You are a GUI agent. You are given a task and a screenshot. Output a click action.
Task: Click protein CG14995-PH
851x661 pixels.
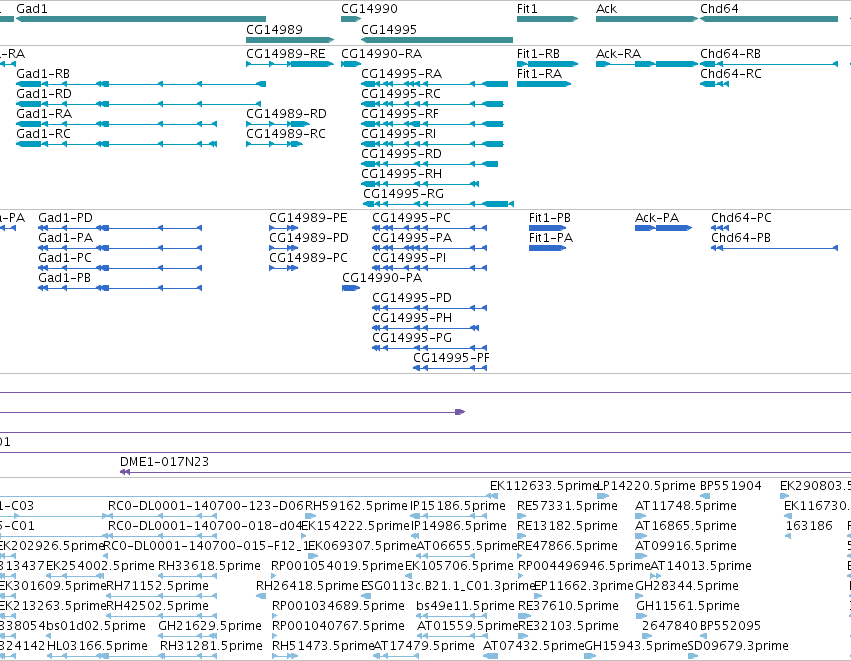tap(412, 319)
